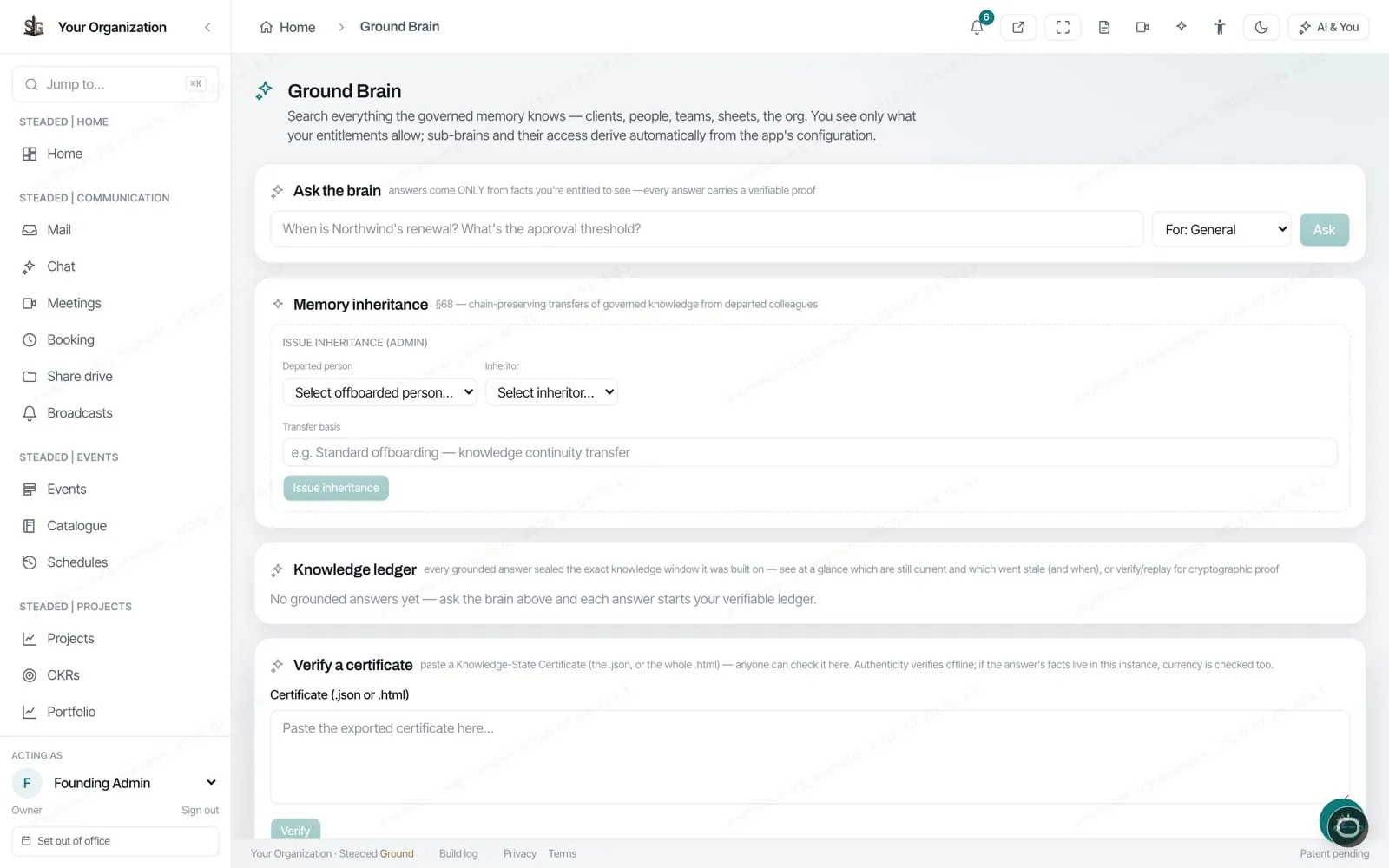Click the Sign out link
This screenshot has height=868, width=1389.
click(200, 810)
